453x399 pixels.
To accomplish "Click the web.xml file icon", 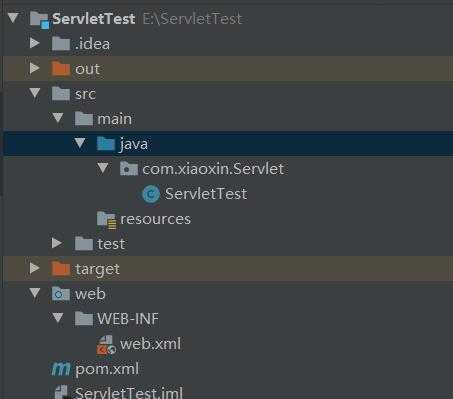I will (106, 345).
